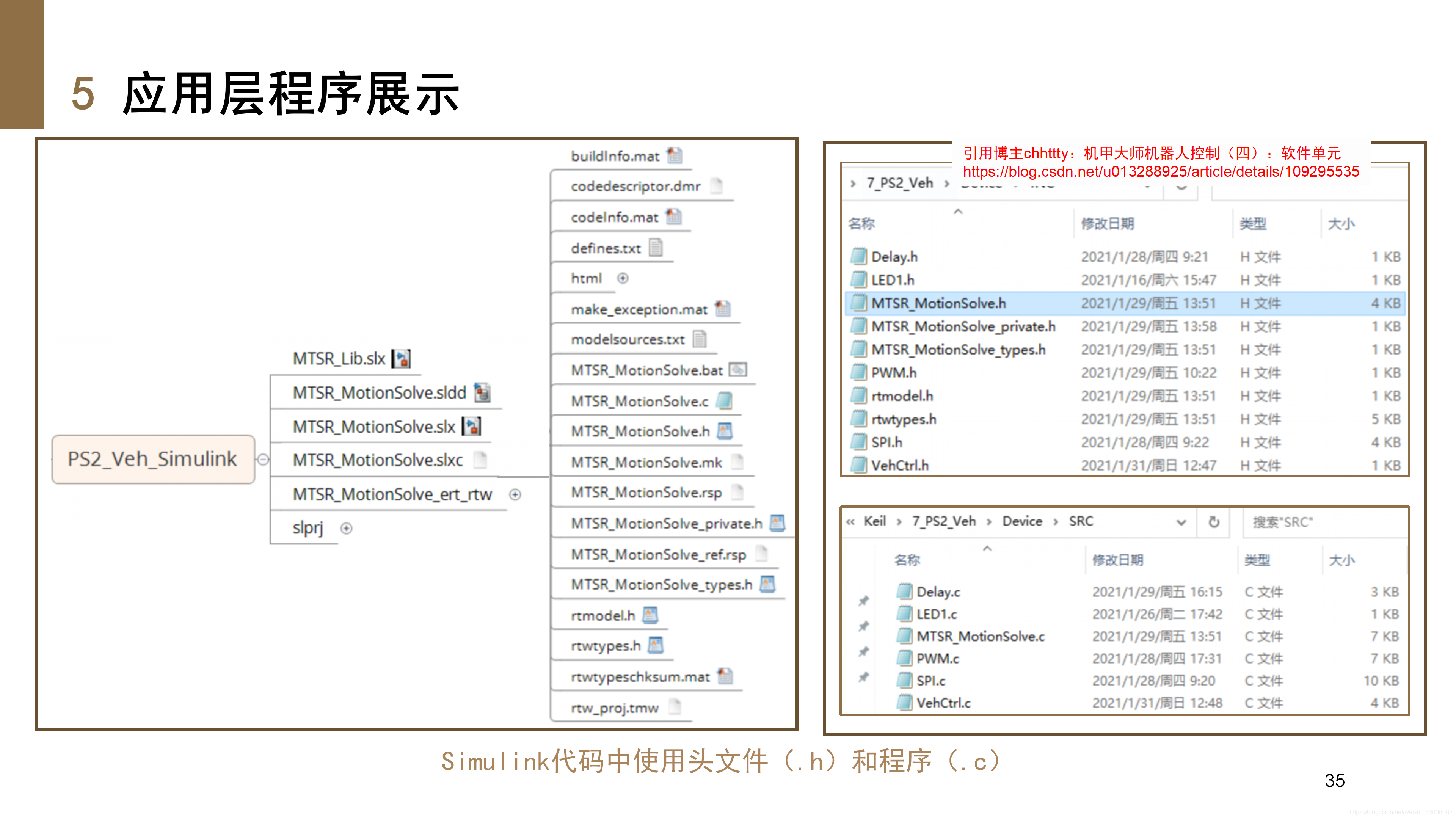Sort upper explorer by 名称 column
1456x819 pixels.
[x=861, y=224]
